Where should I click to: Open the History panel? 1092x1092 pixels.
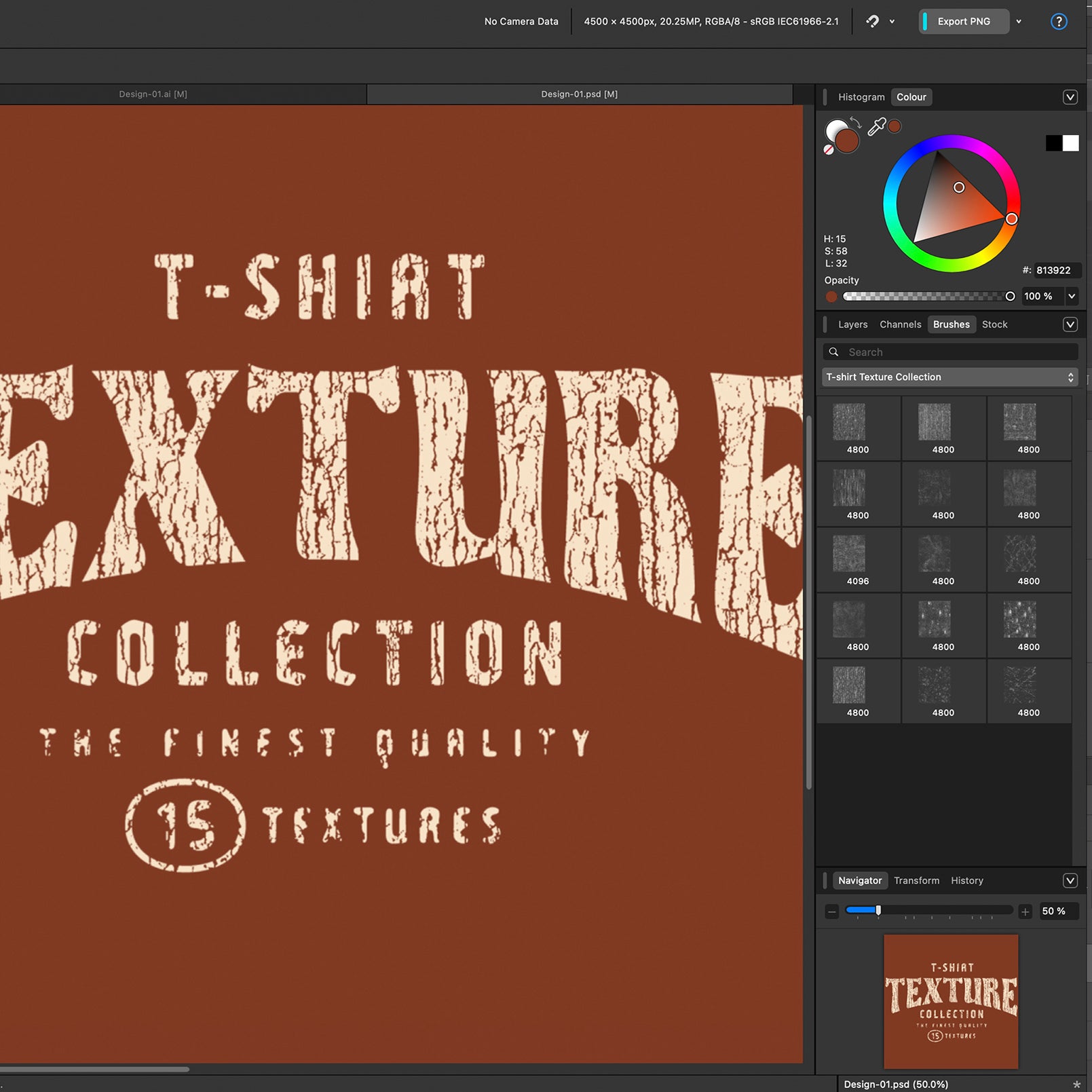point(966,880)
